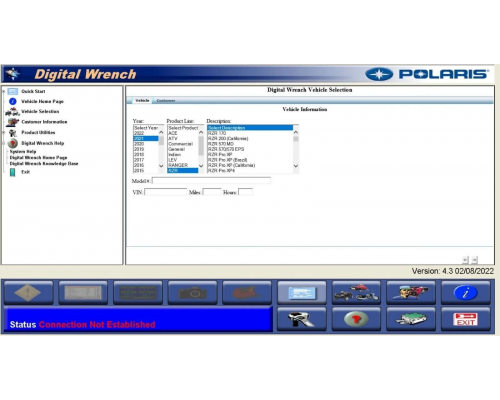Click the down arrow of the Year list
This screenshot has height=400, width=500.
(x=161, y=166)
